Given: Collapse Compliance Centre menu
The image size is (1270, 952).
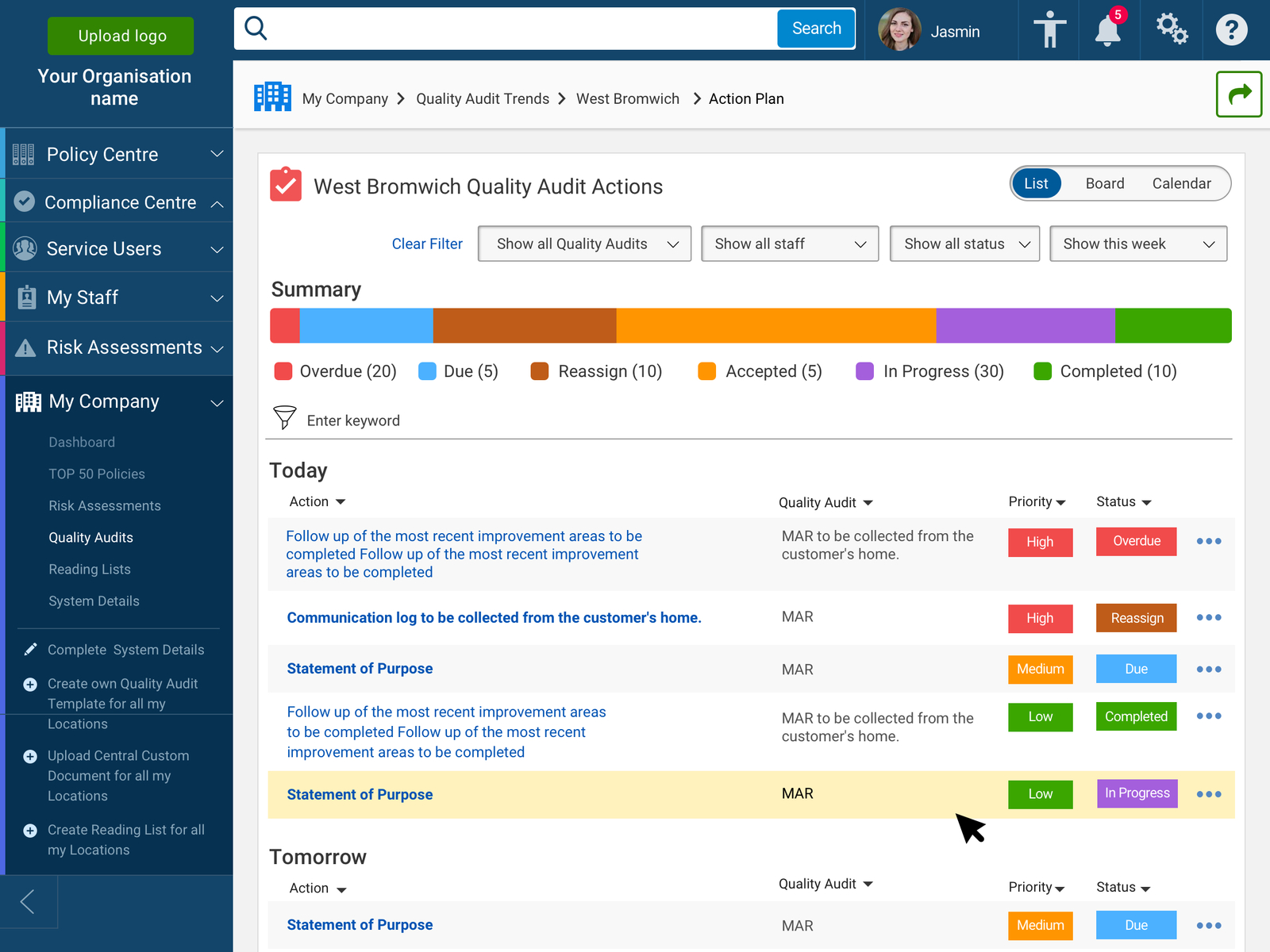Looking at the screenshot, I should pos(217,204).
